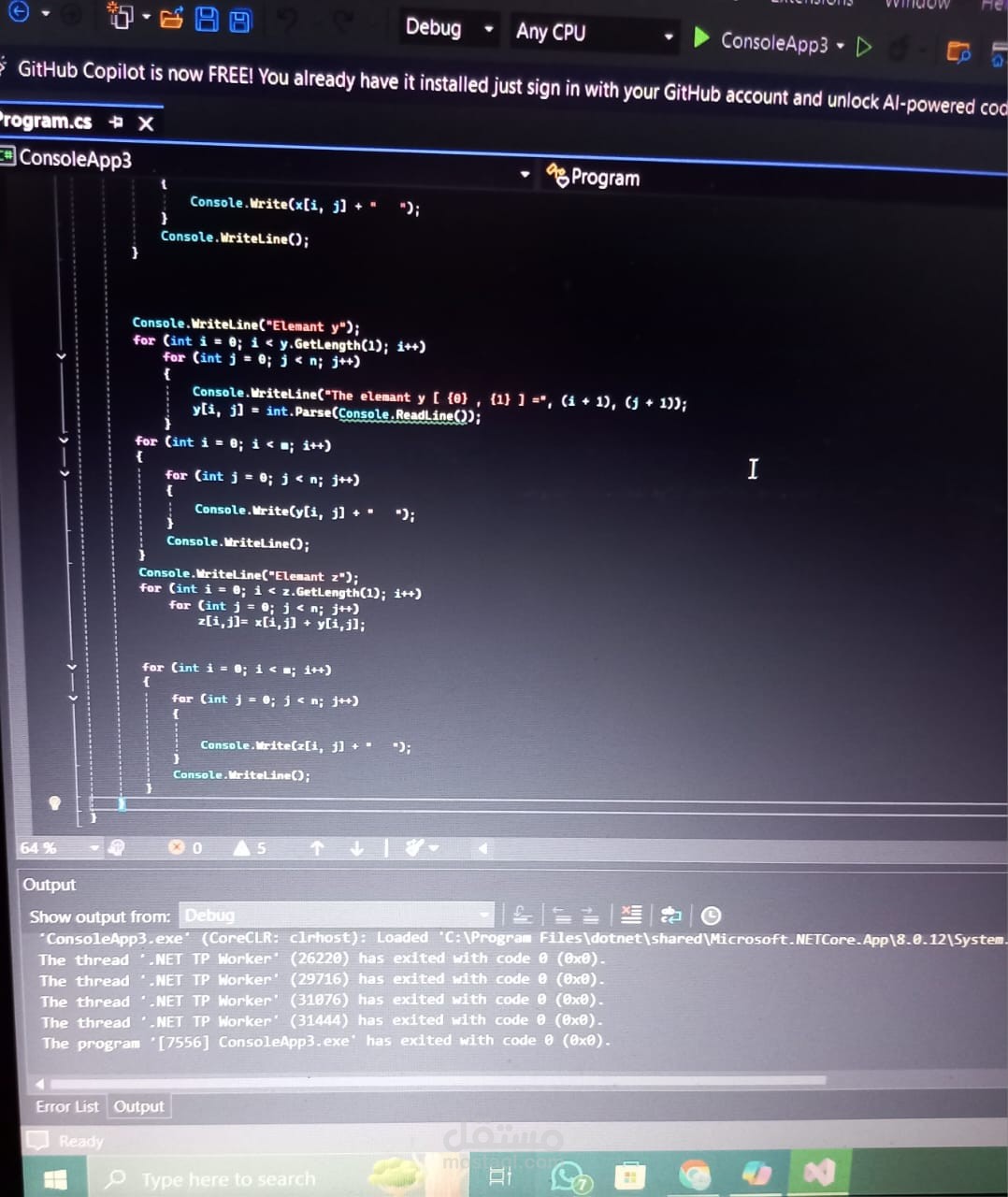Screen dimensions: 1008x1197
Task: Open the Debug configuration dropdown
Action: coord(448,28)
